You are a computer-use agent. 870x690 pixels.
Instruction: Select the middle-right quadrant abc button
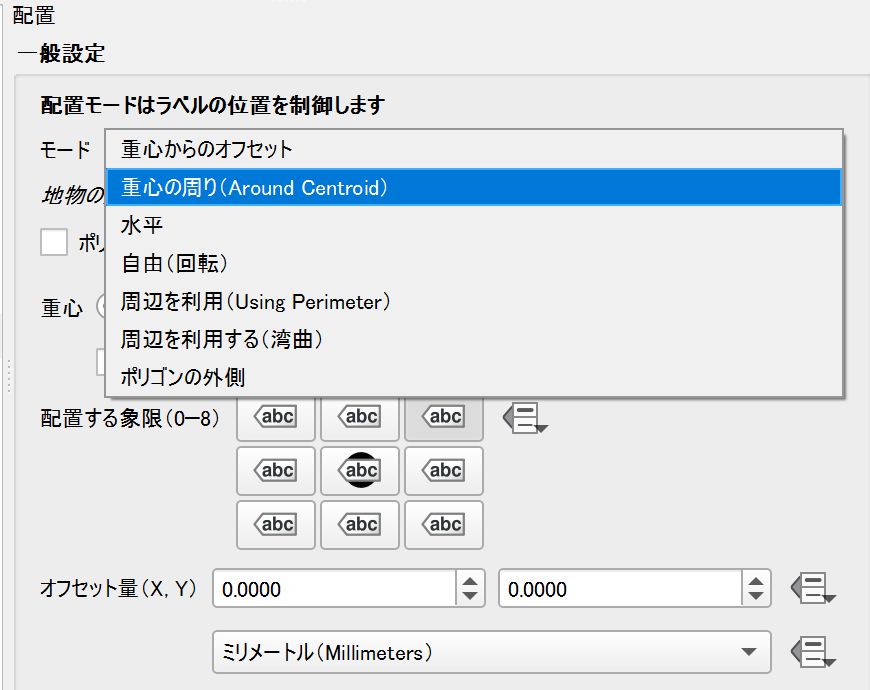[x=444, y=470]
